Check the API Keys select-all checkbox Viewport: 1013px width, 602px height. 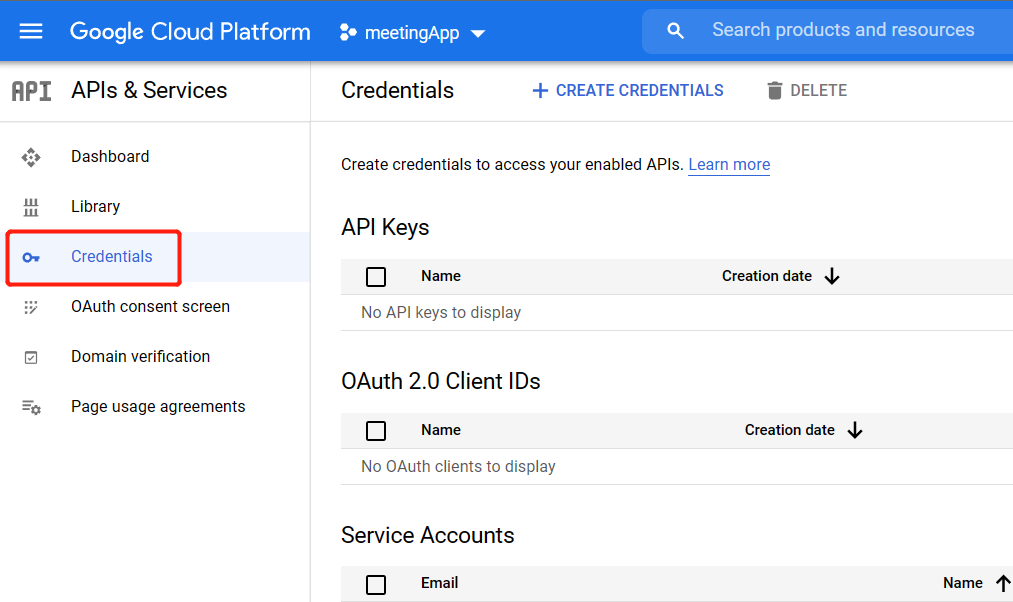376,277
